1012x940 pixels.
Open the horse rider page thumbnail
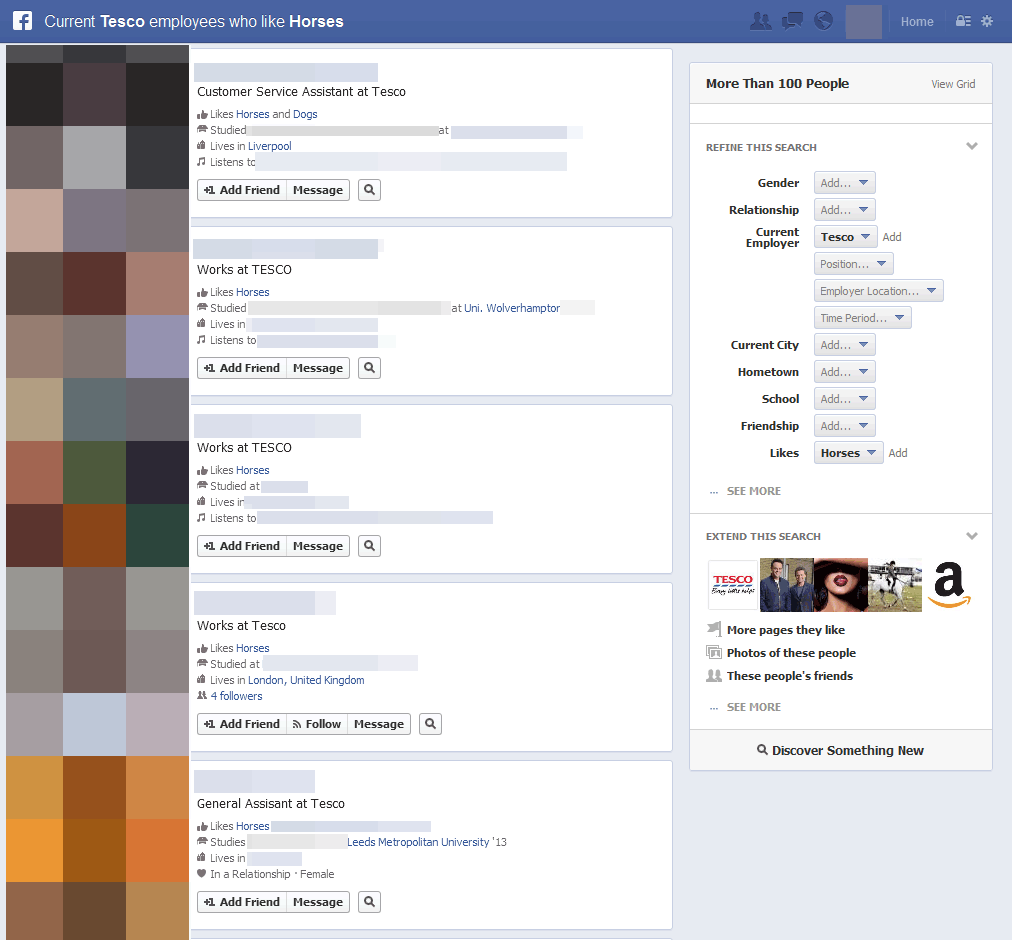point(895,585)
